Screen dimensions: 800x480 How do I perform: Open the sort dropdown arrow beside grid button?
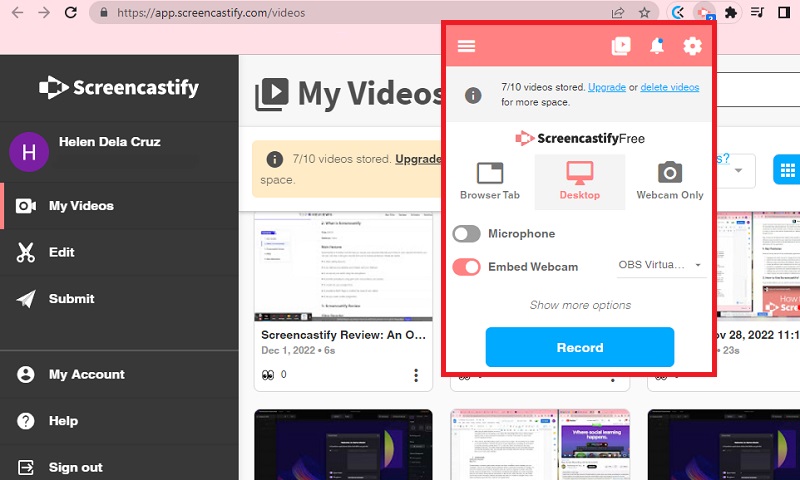coord(738,170)
